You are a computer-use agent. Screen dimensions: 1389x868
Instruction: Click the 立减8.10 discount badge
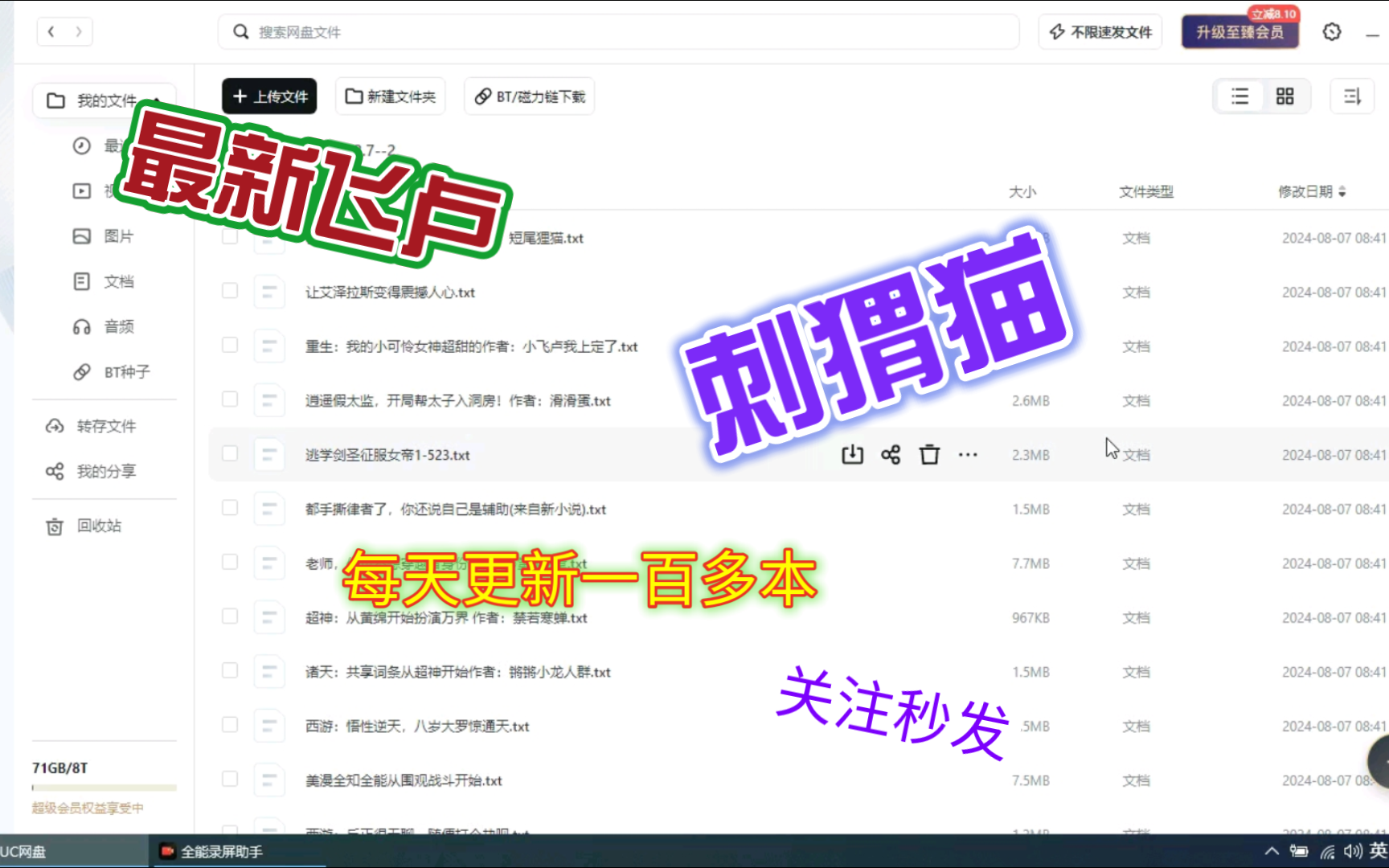pos(1273,14)
